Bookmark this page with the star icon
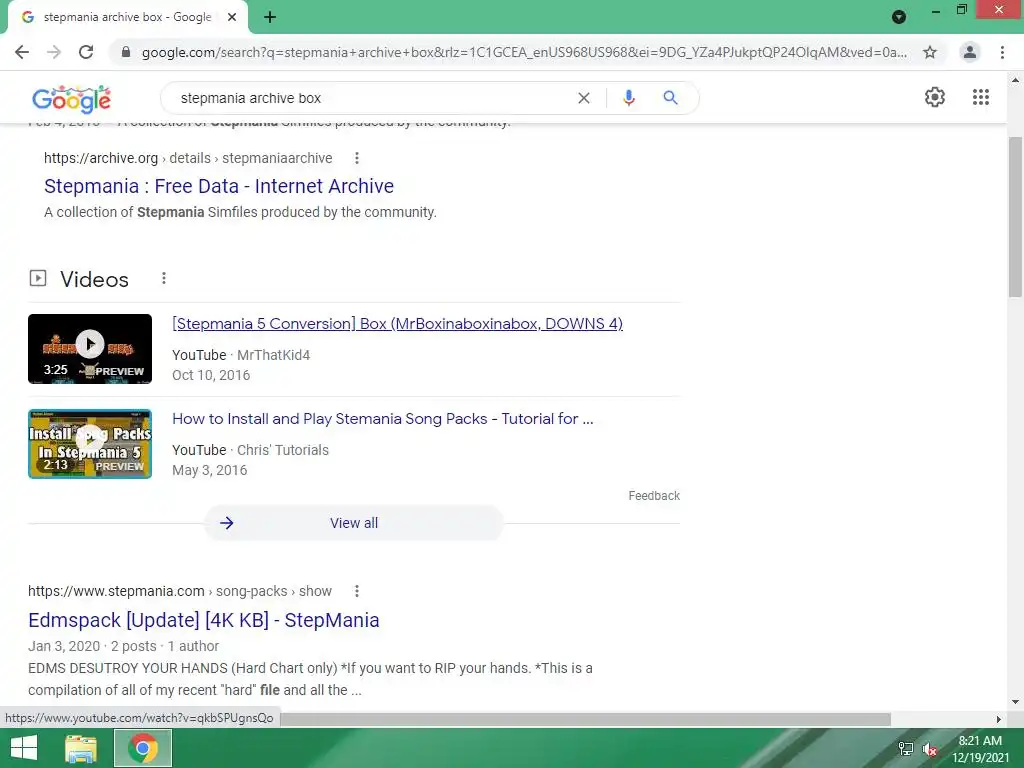The width and height of the screenshot is (1024, 768). click(930, 52)
